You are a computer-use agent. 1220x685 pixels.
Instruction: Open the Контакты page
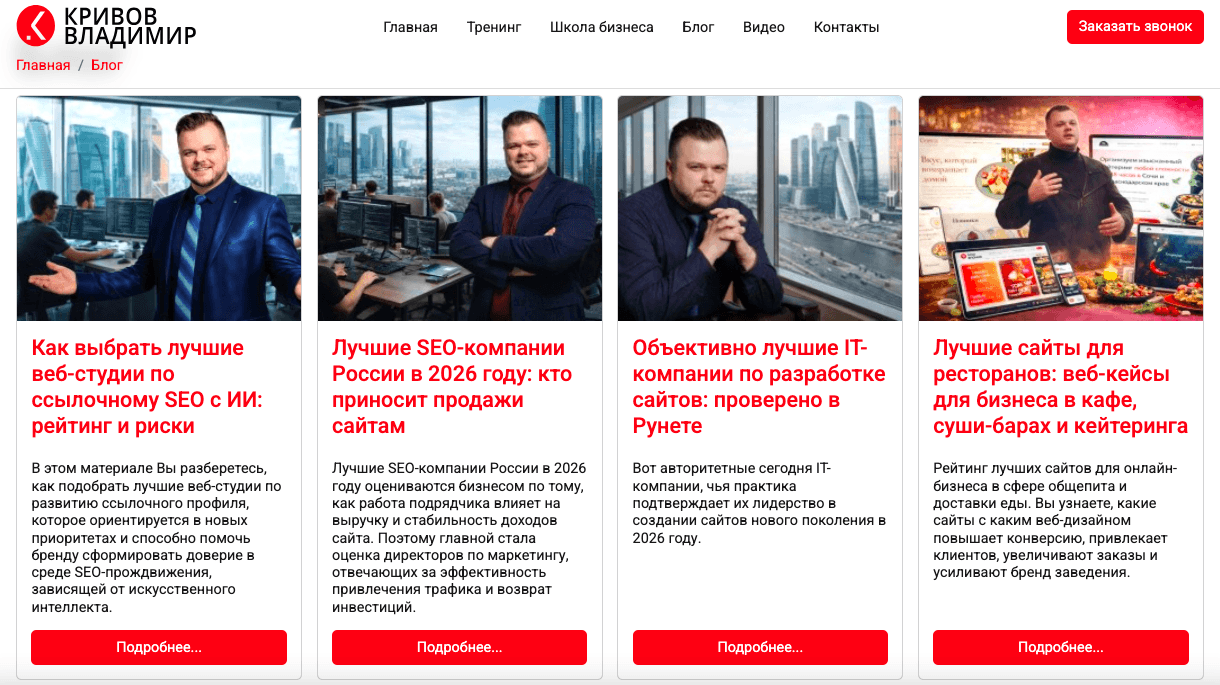tap(846, 27)
